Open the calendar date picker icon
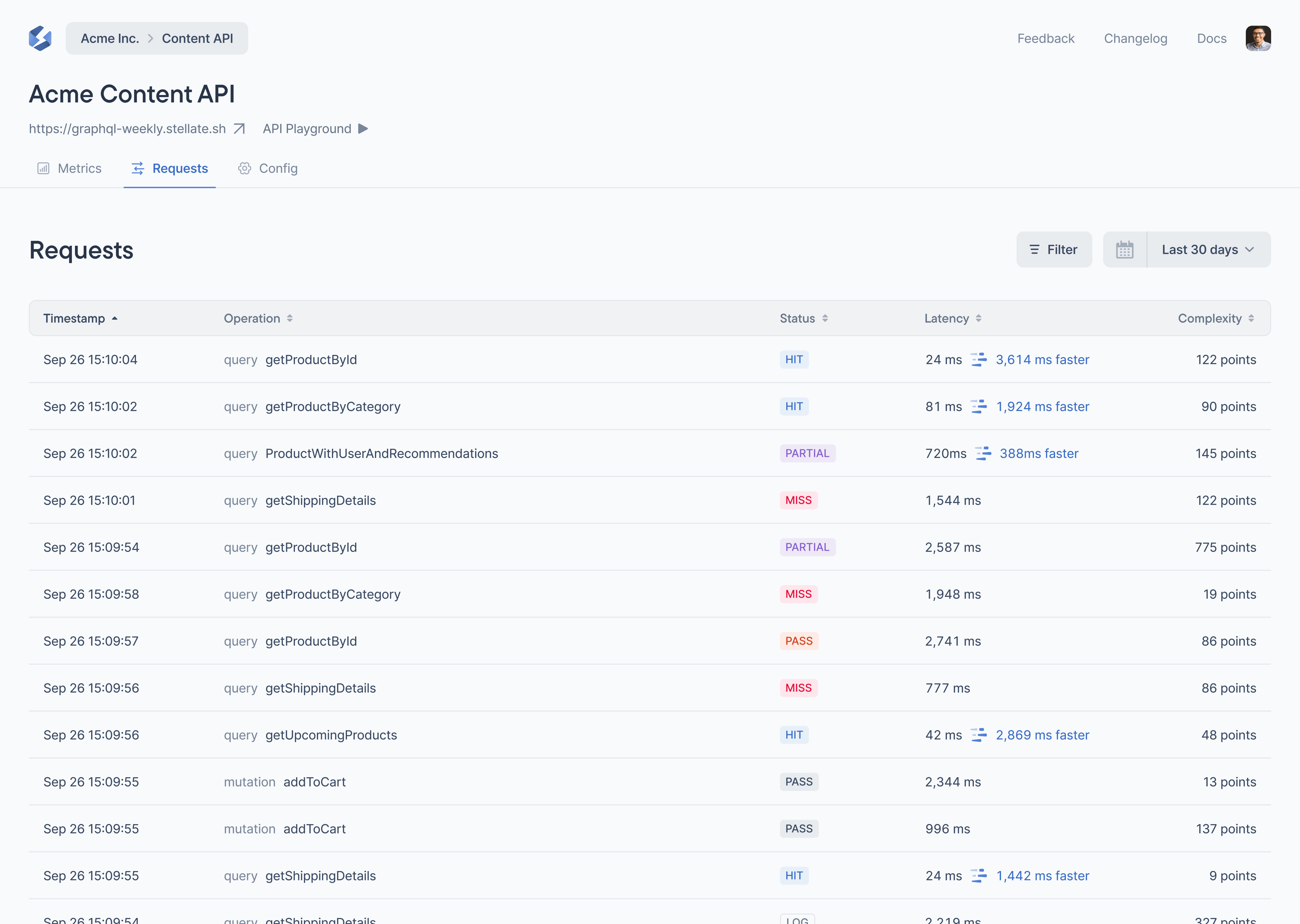1300x924 pixels. pyautogui.click(x=1125, y=250)
